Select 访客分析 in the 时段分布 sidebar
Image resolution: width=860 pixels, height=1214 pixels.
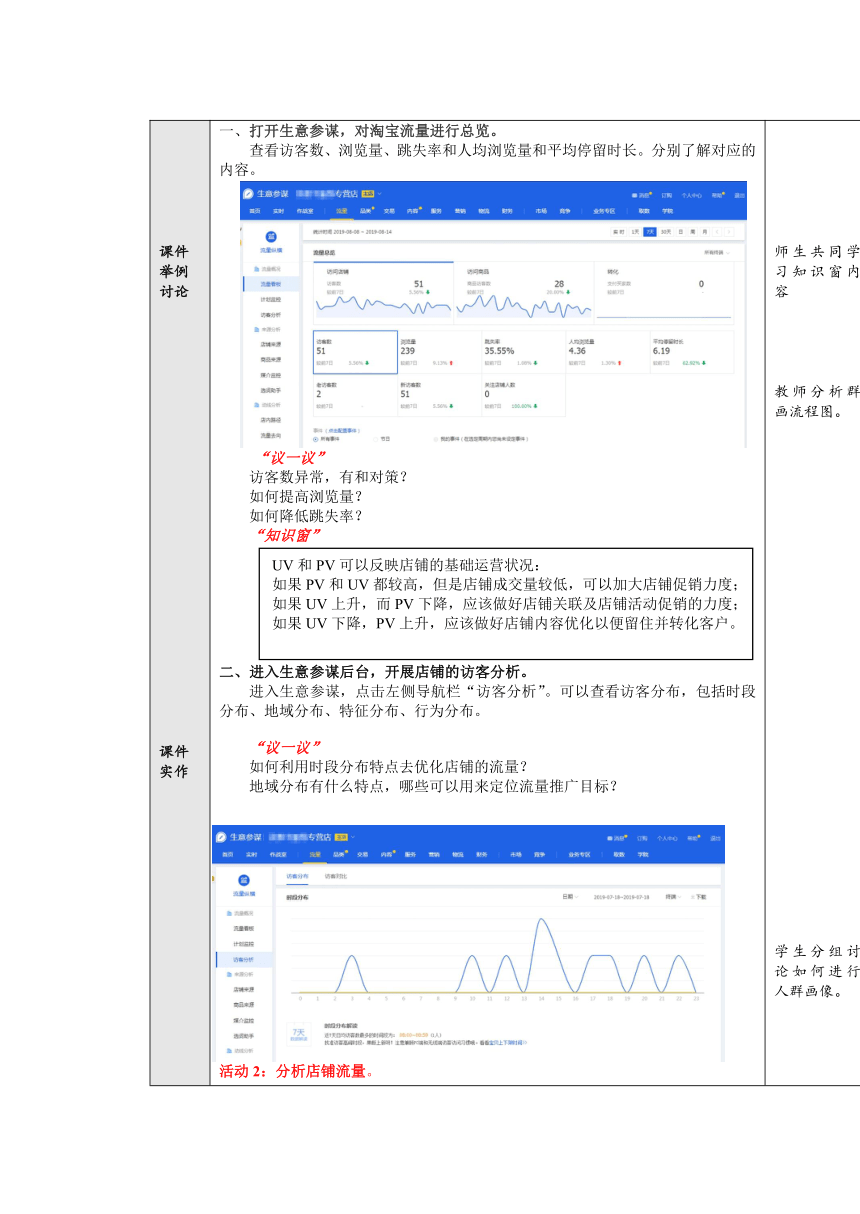243,959
